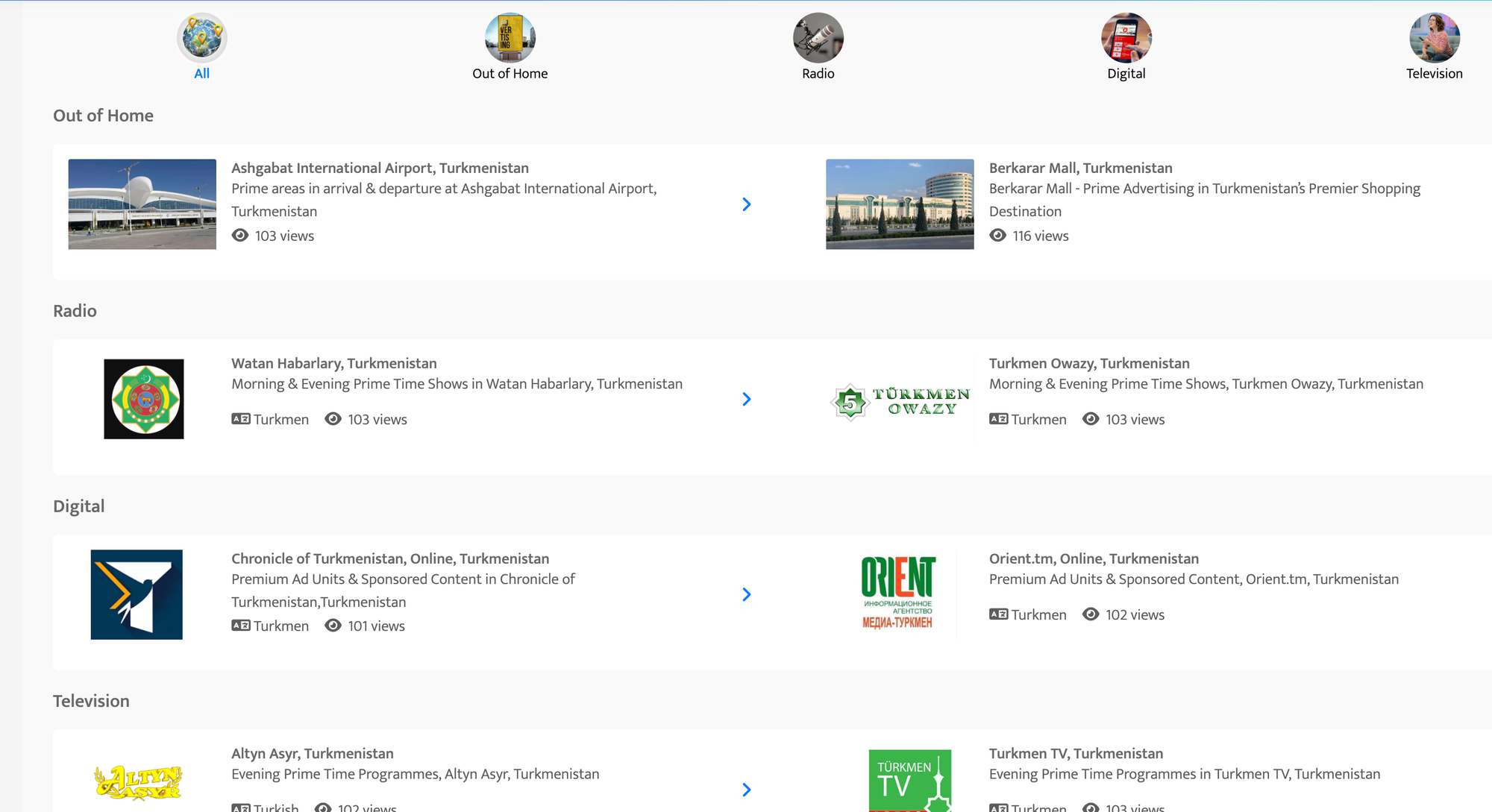
Task: Click the eye icon beside 101 views
Action: click(333, 626)
